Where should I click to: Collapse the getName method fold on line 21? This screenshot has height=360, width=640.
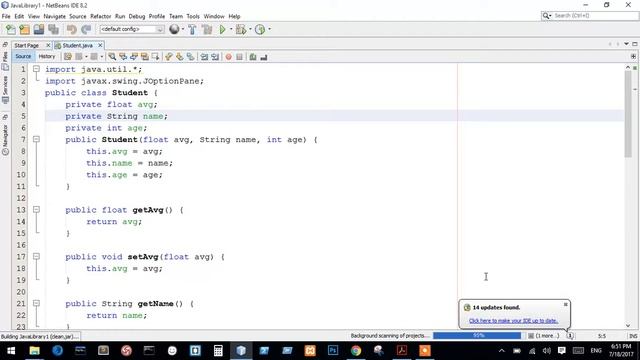point(36,303)
